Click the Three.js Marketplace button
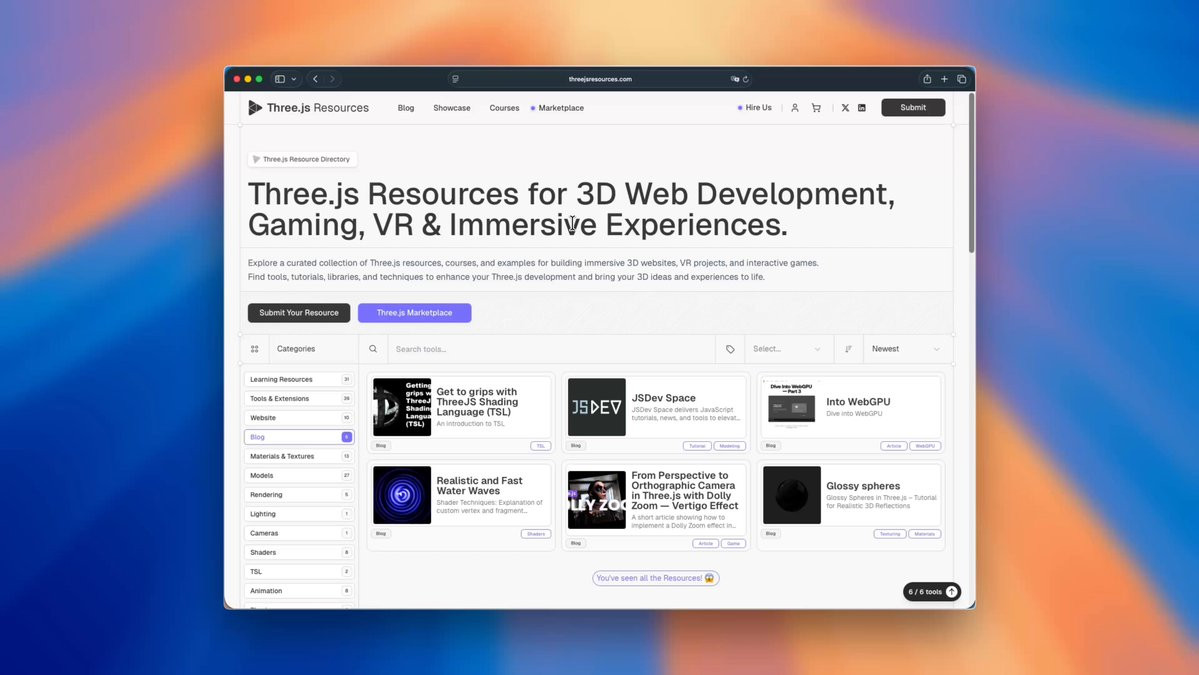1199x675 pixels. click(x=414, y=313)
